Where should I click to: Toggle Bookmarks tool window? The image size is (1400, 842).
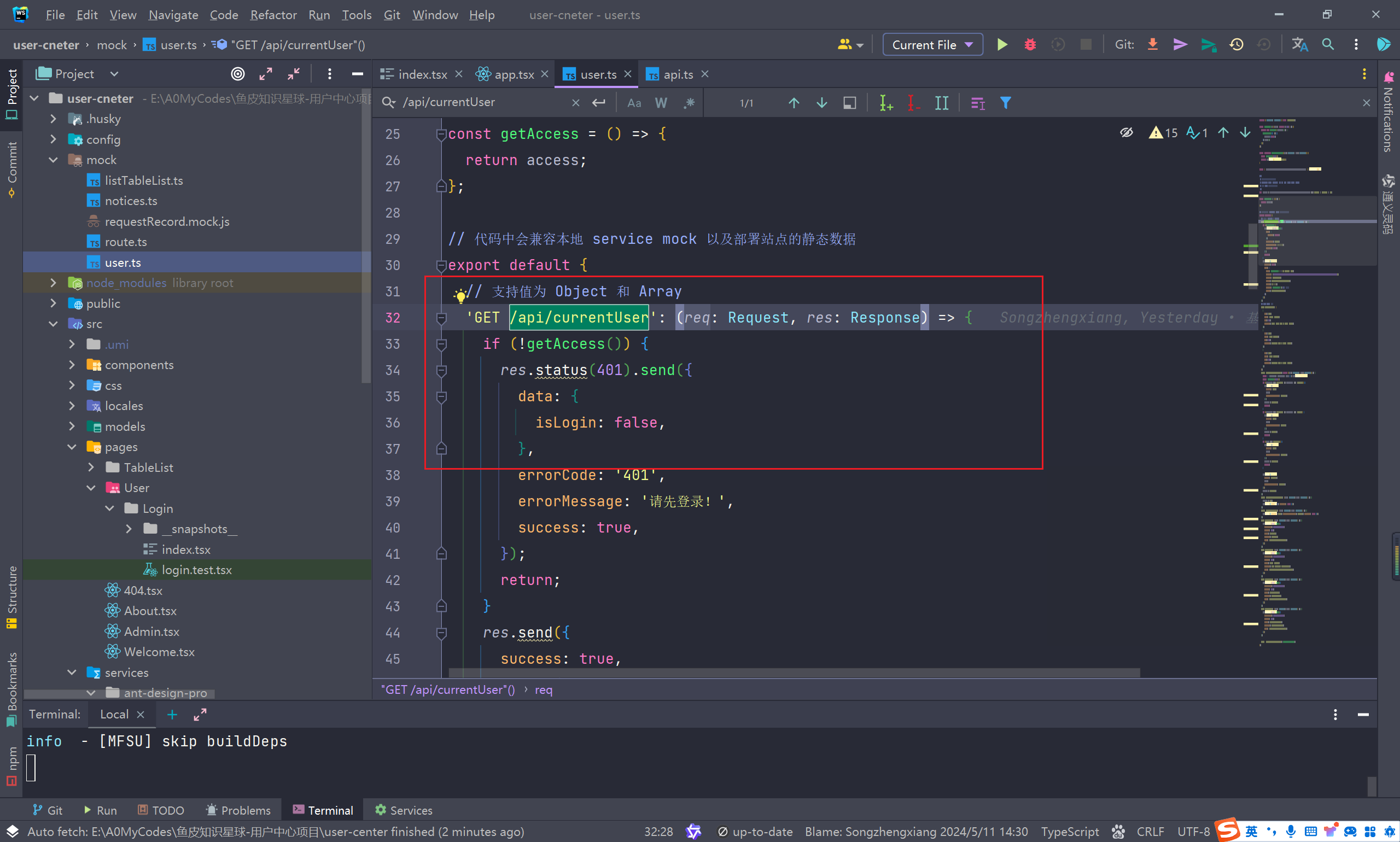point(11,689)
